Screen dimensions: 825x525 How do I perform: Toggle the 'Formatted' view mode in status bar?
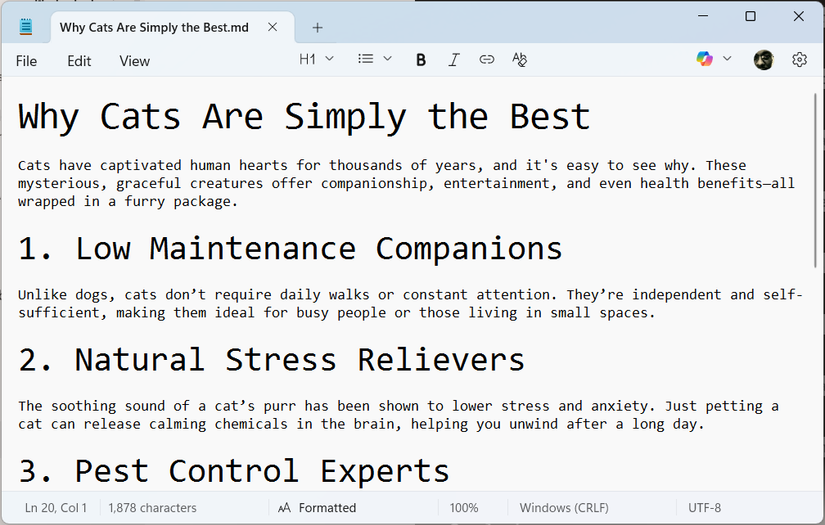coord(317,508)
